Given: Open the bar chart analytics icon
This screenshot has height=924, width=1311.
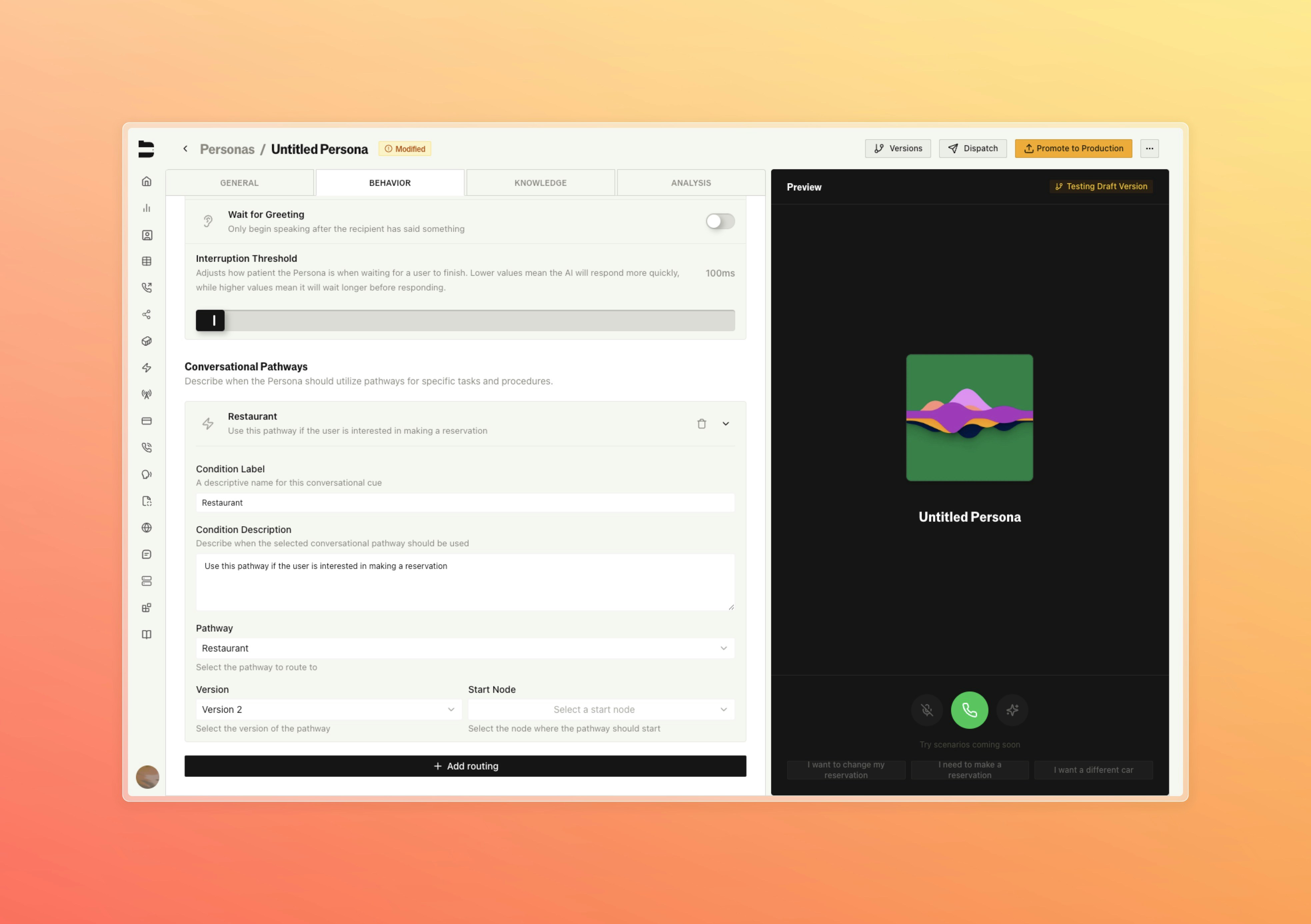Looking at the screenshot, I should pyautogui.click(x=147, y=208).
